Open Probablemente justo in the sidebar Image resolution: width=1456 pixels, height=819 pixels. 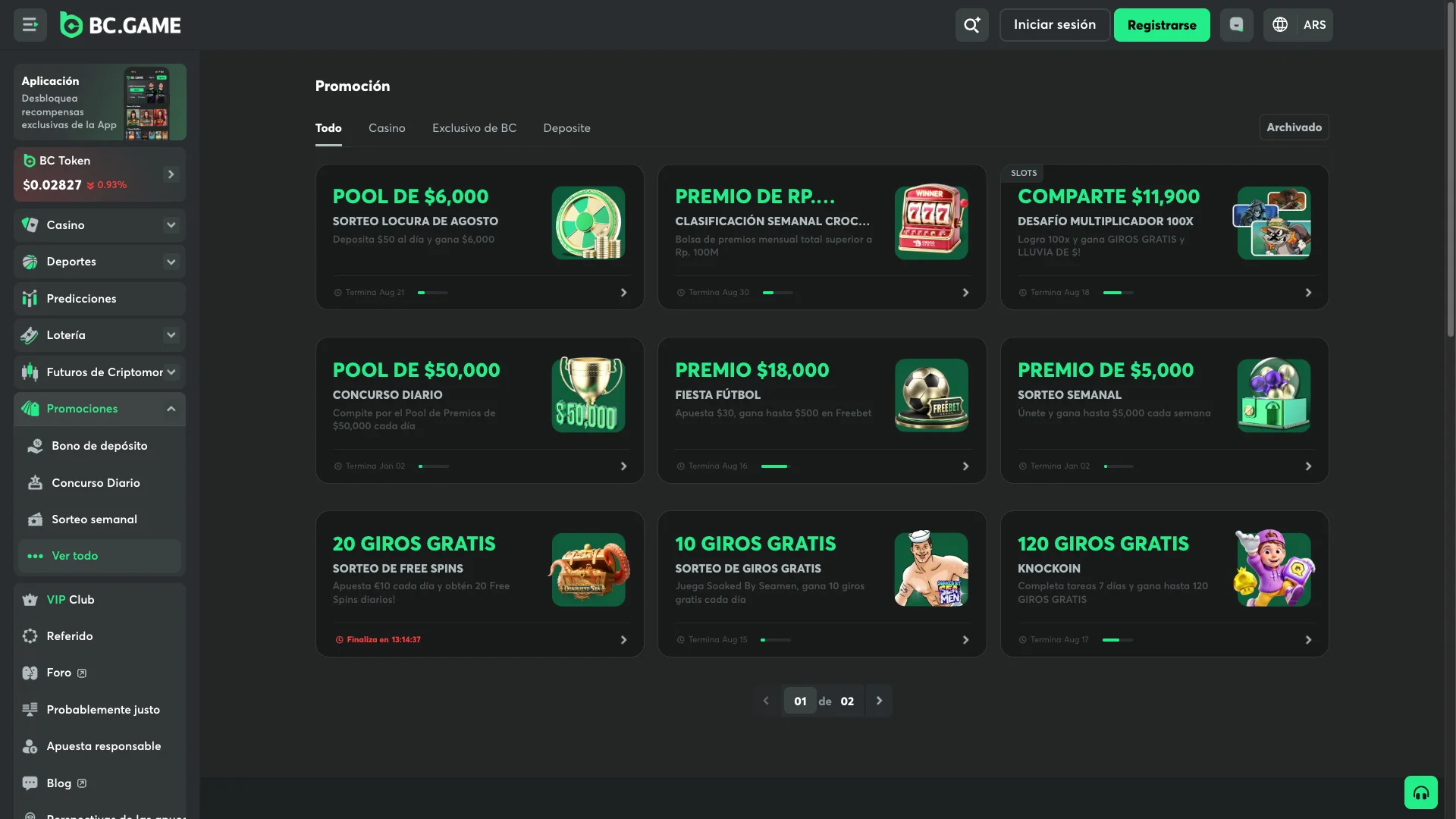pyautogui.click(x=99, y=710)
